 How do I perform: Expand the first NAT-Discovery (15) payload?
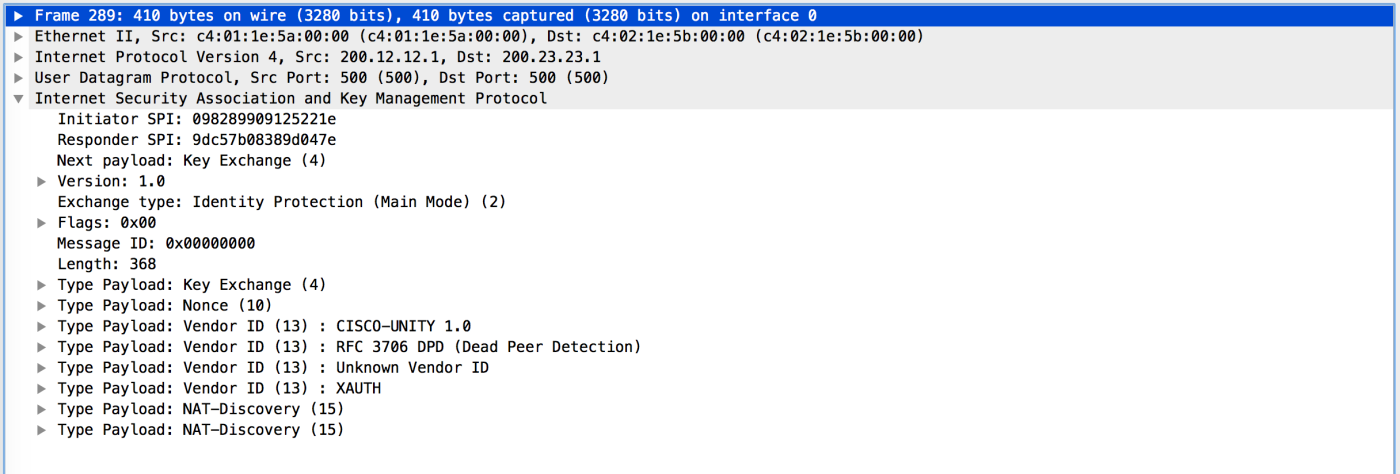point(42,409)
